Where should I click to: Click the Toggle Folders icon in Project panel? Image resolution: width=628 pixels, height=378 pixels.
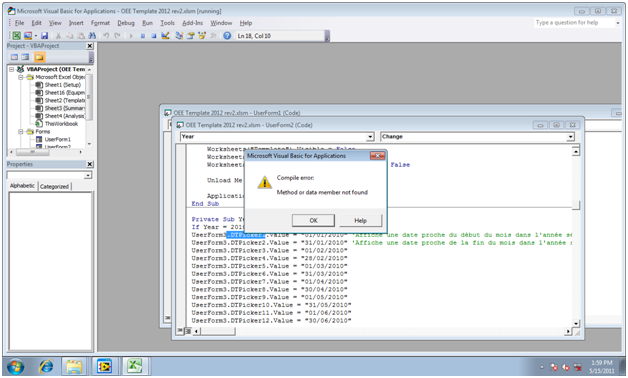(39, 57)
